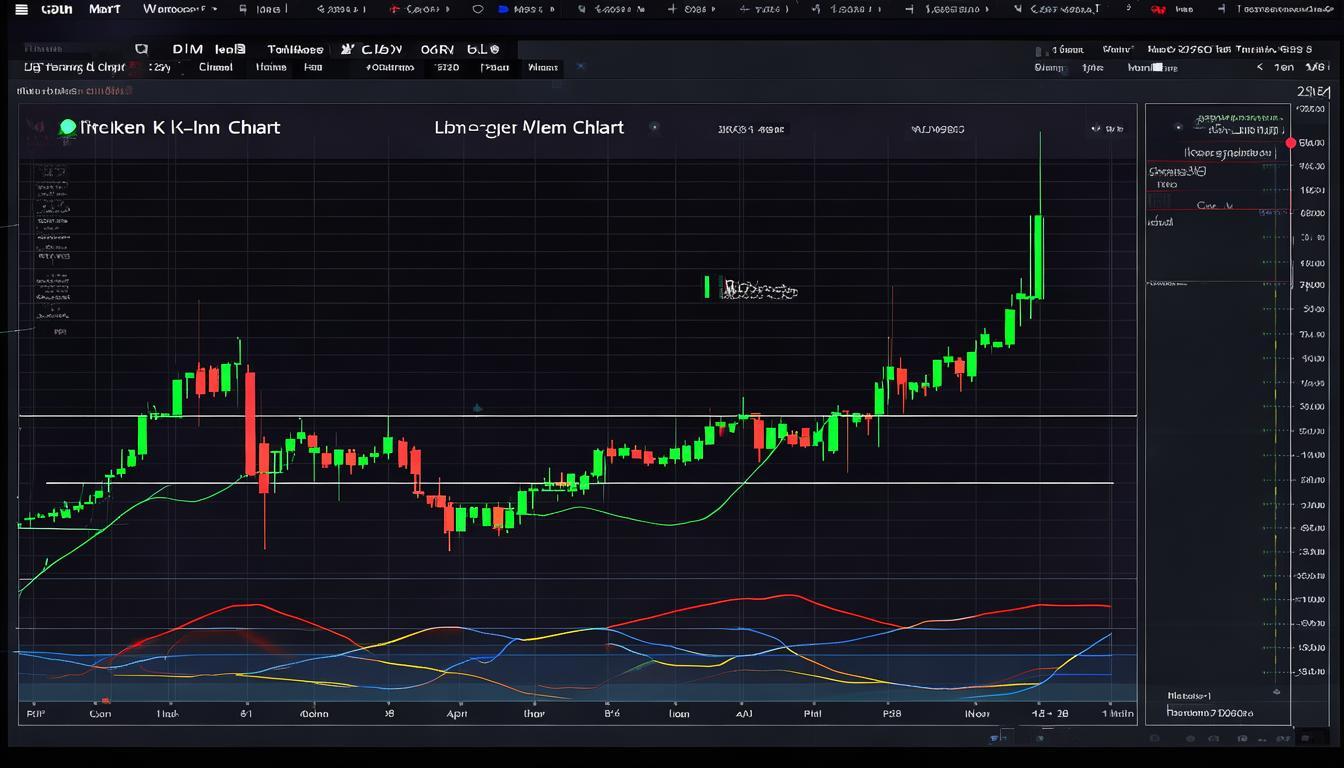Expand the left chevron near the 1m label

[1258, 68]
